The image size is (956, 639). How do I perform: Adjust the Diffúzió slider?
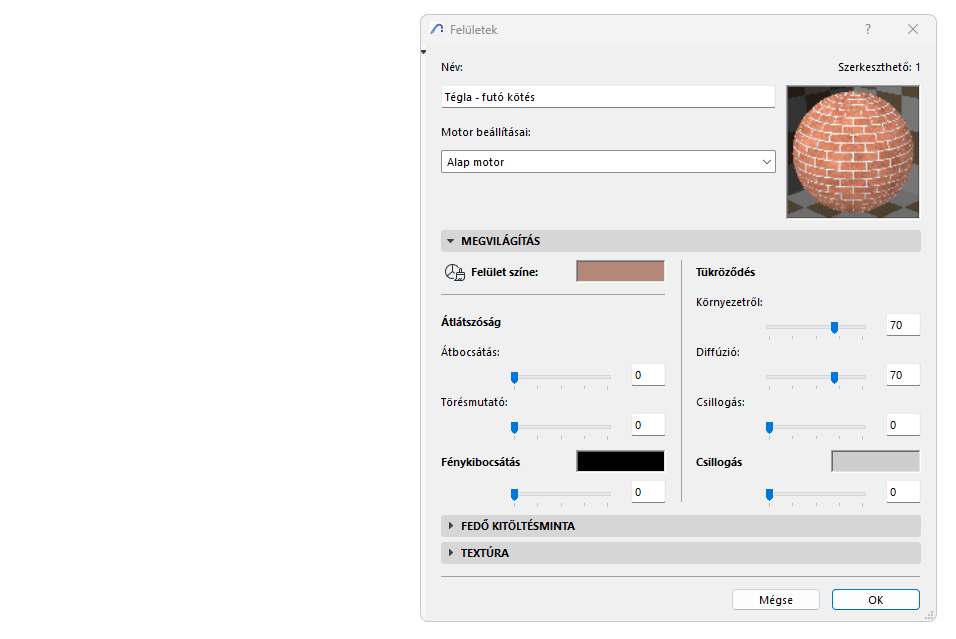833,378
